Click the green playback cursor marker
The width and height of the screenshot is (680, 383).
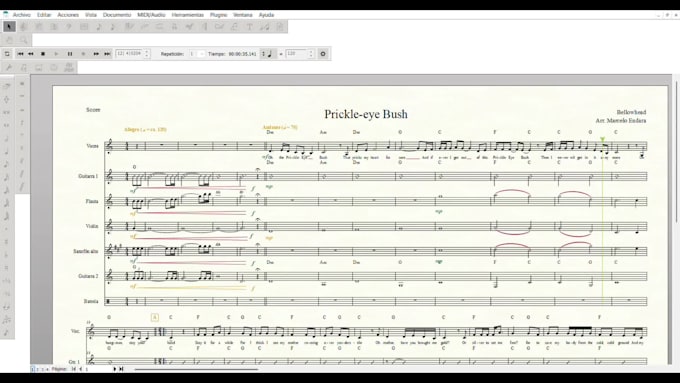pos(602,139)
